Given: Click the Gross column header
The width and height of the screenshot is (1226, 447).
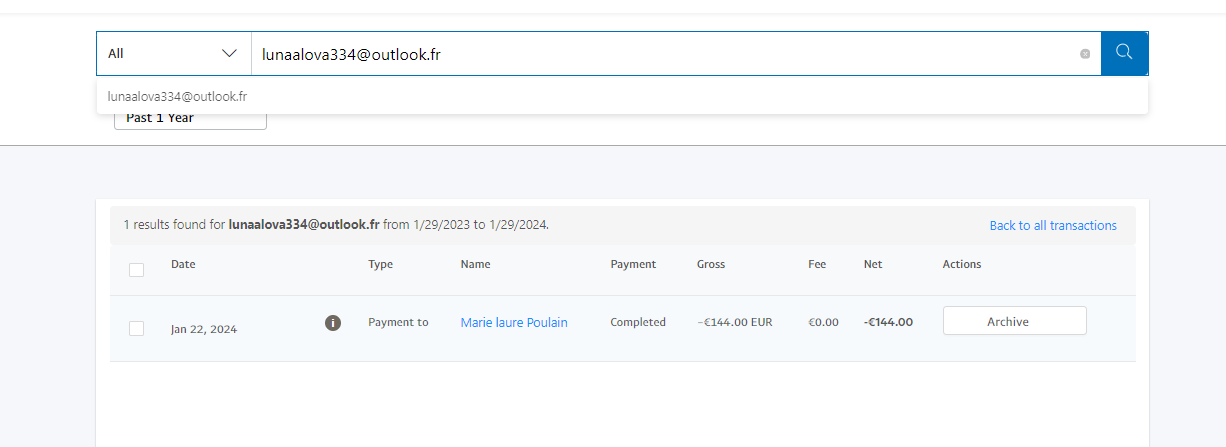Looking at the screenshot, I should coord(711,265).
